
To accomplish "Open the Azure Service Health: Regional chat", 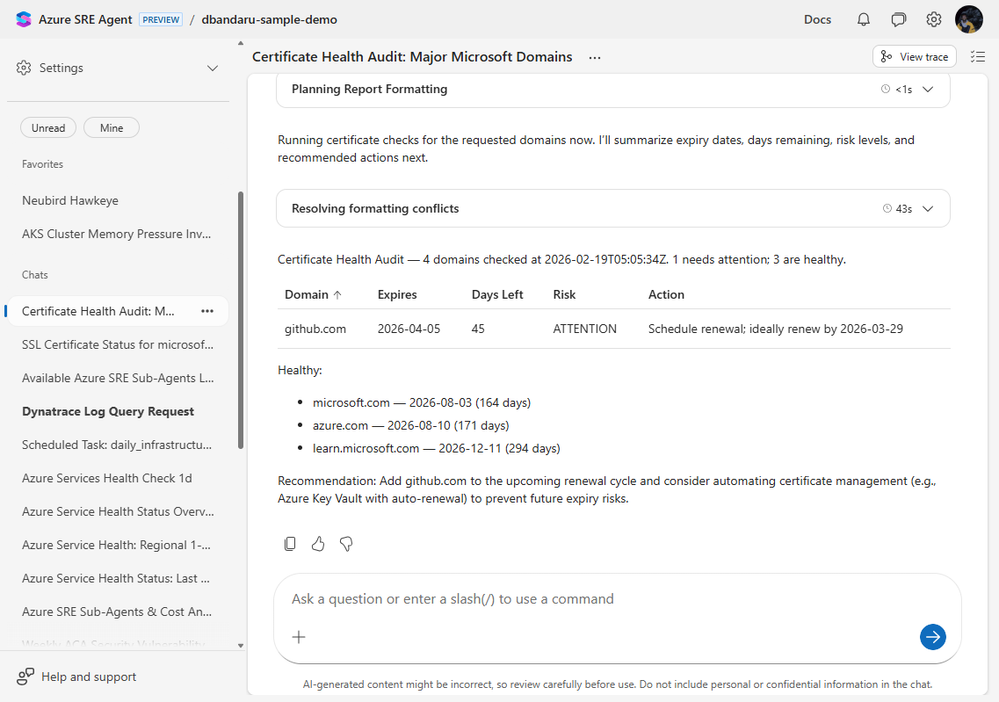I will coord(117,545).
